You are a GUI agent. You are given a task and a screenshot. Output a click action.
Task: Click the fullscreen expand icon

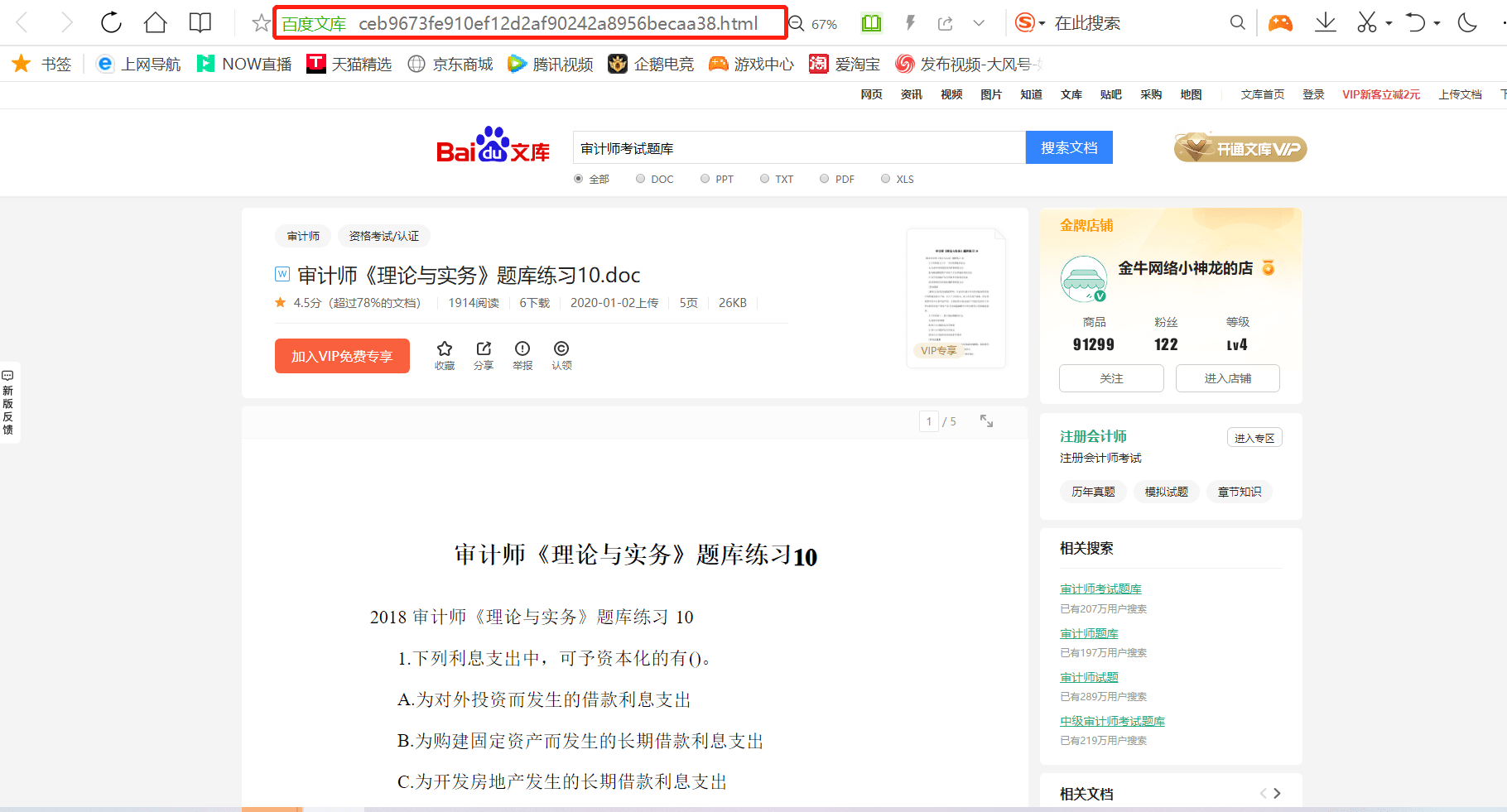986,420
